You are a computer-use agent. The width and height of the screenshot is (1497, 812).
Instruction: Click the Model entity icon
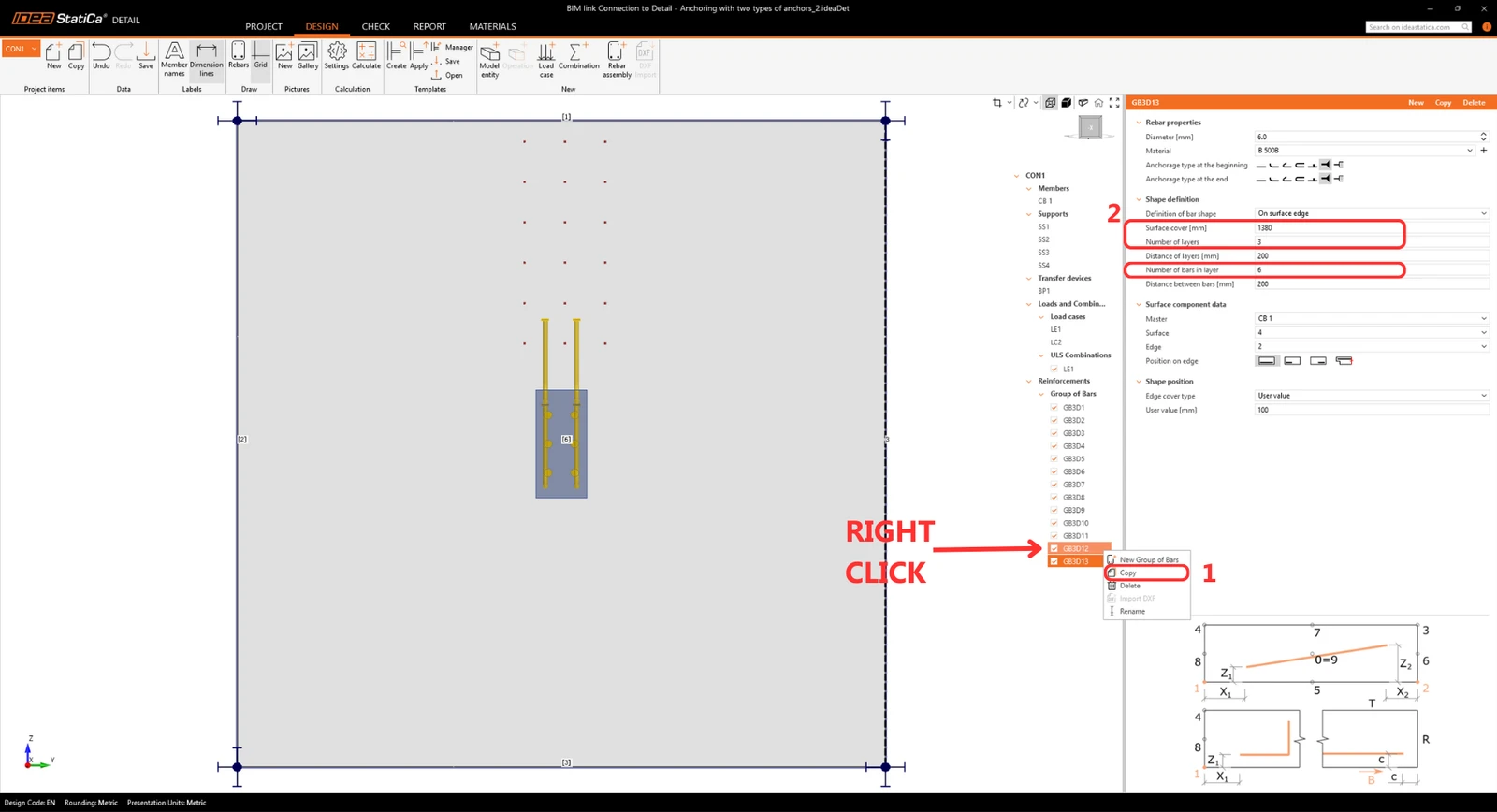(489, 59)
